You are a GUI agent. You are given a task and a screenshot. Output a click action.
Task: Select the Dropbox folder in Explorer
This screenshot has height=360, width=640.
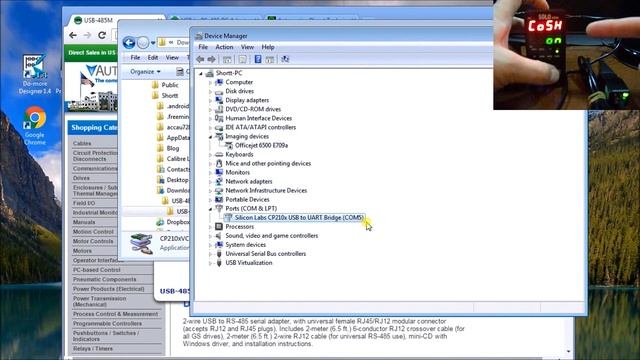(x=173, y=222)
